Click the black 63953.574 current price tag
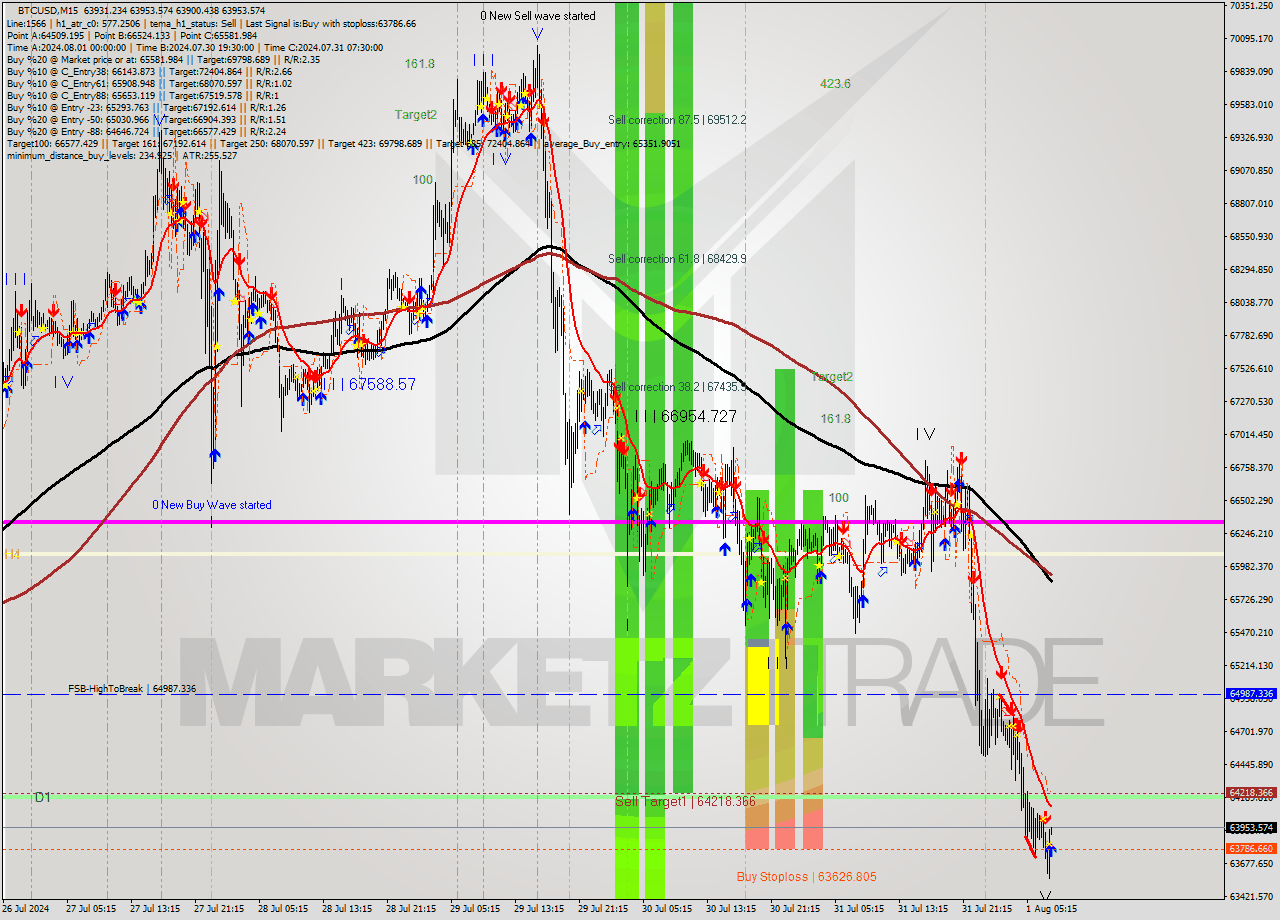The height and width of the screenshot is (920, 1280). pos(1251,828)
